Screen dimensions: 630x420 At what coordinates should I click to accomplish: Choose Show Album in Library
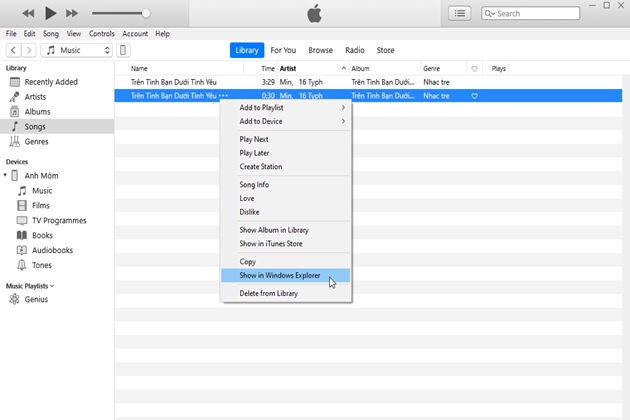[x=286, y=230]
